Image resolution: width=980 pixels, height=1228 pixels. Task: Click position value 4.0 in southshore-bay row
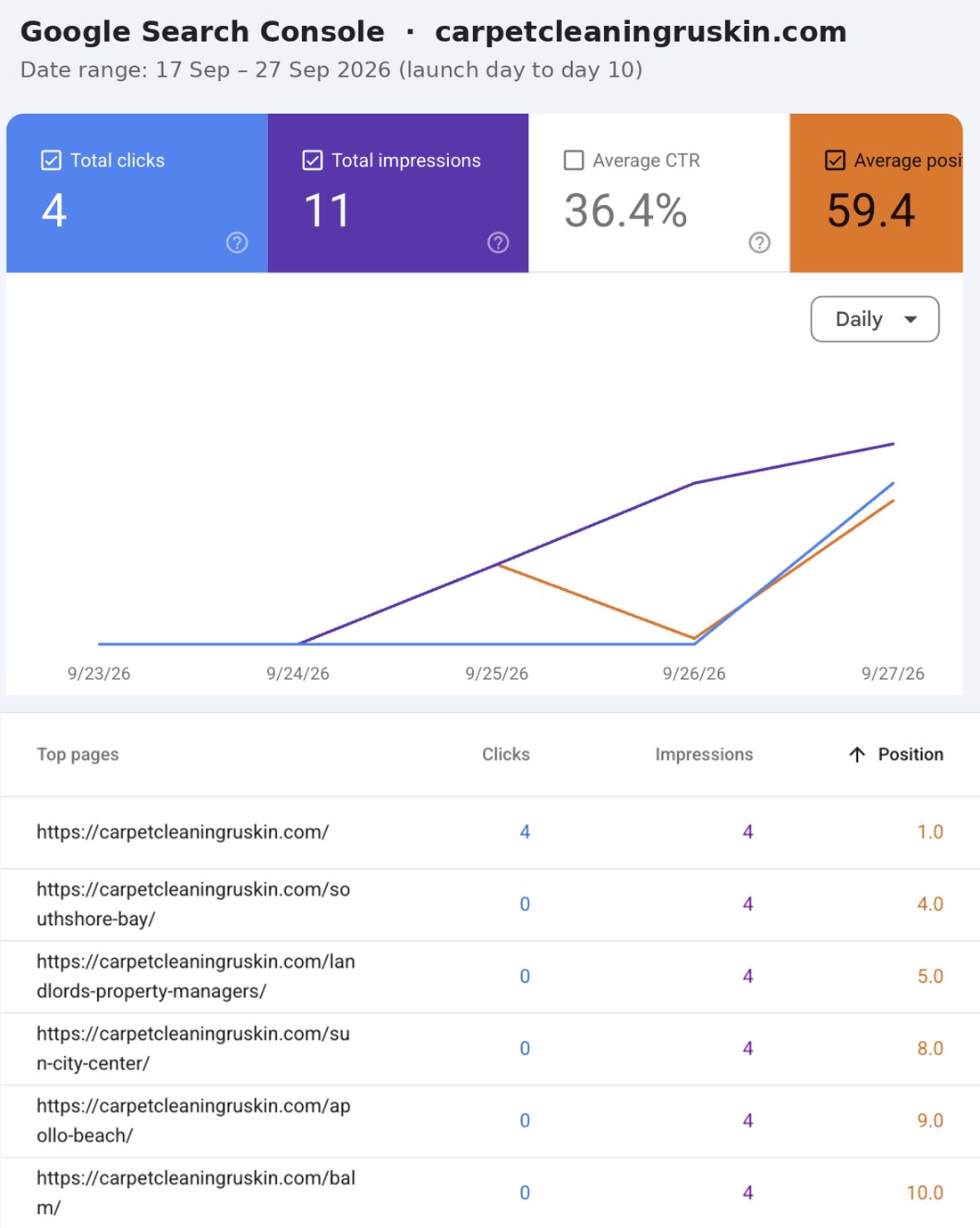pos(930,905)
